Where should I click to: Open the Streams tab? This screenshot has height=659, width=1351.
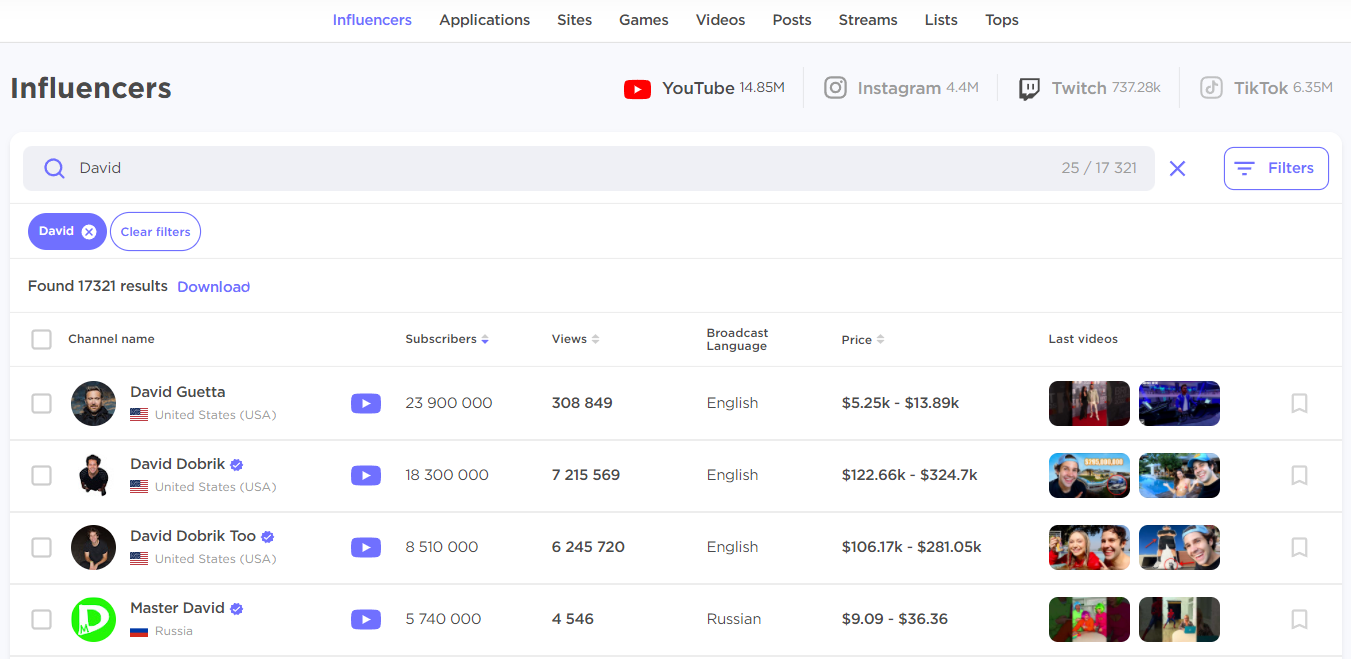point(868,20)
